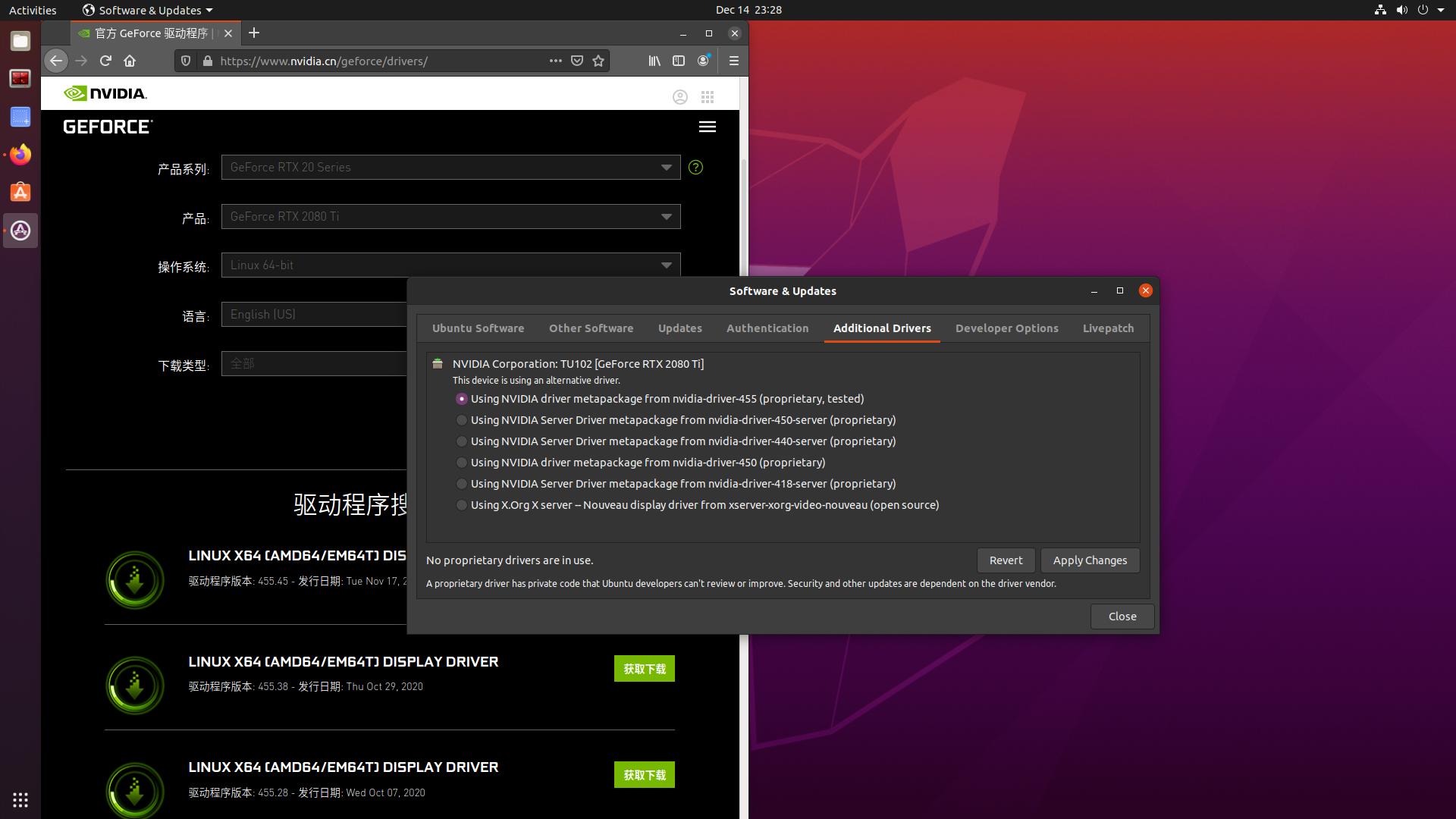Open Firefox hamburger menu
This screenshot has height=819, width=1456.
coord(733,61)
